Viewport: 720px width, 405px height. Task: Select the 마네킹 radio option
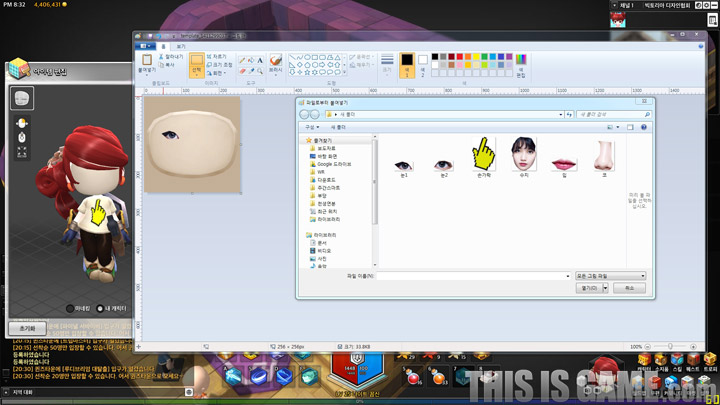click(x=70, y=307)
